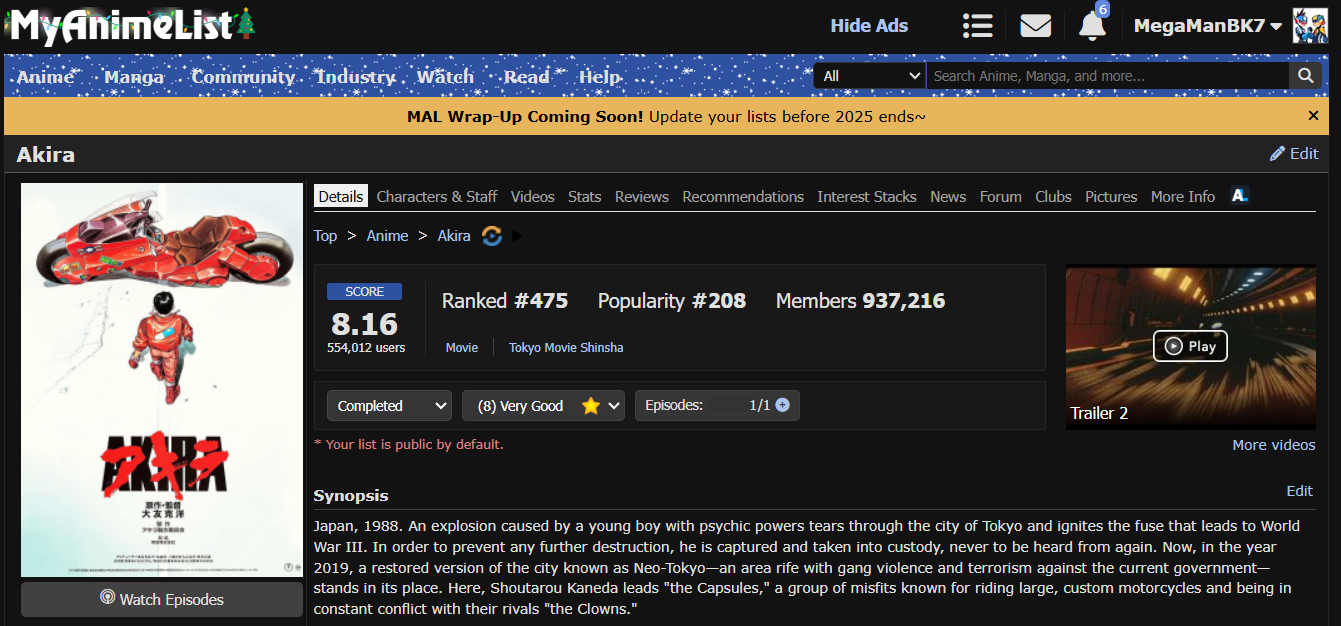Click the circular sync icon next to Akira breadcrumb

[x=491, y=236]
